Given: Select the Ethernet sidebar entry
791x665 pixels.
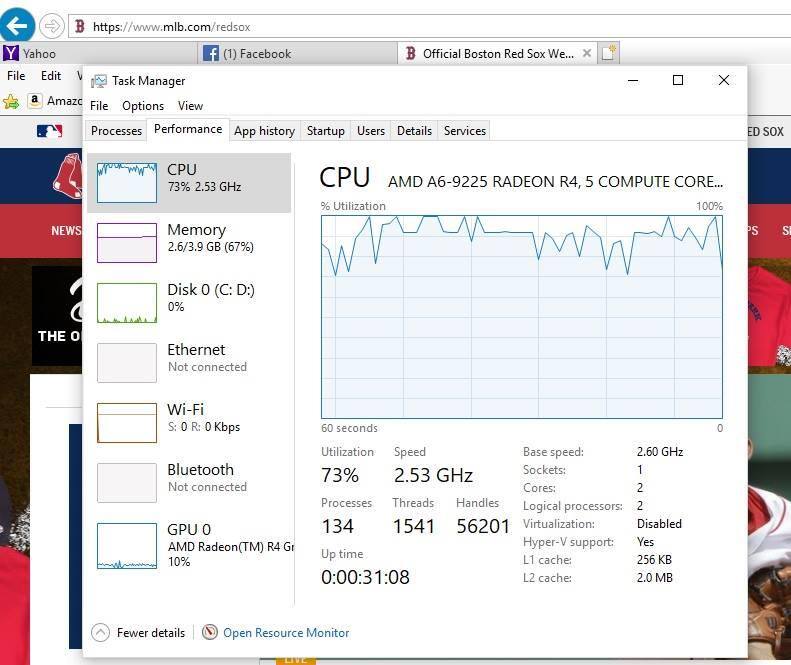Looking at the screenshot, I should [196, 358].
